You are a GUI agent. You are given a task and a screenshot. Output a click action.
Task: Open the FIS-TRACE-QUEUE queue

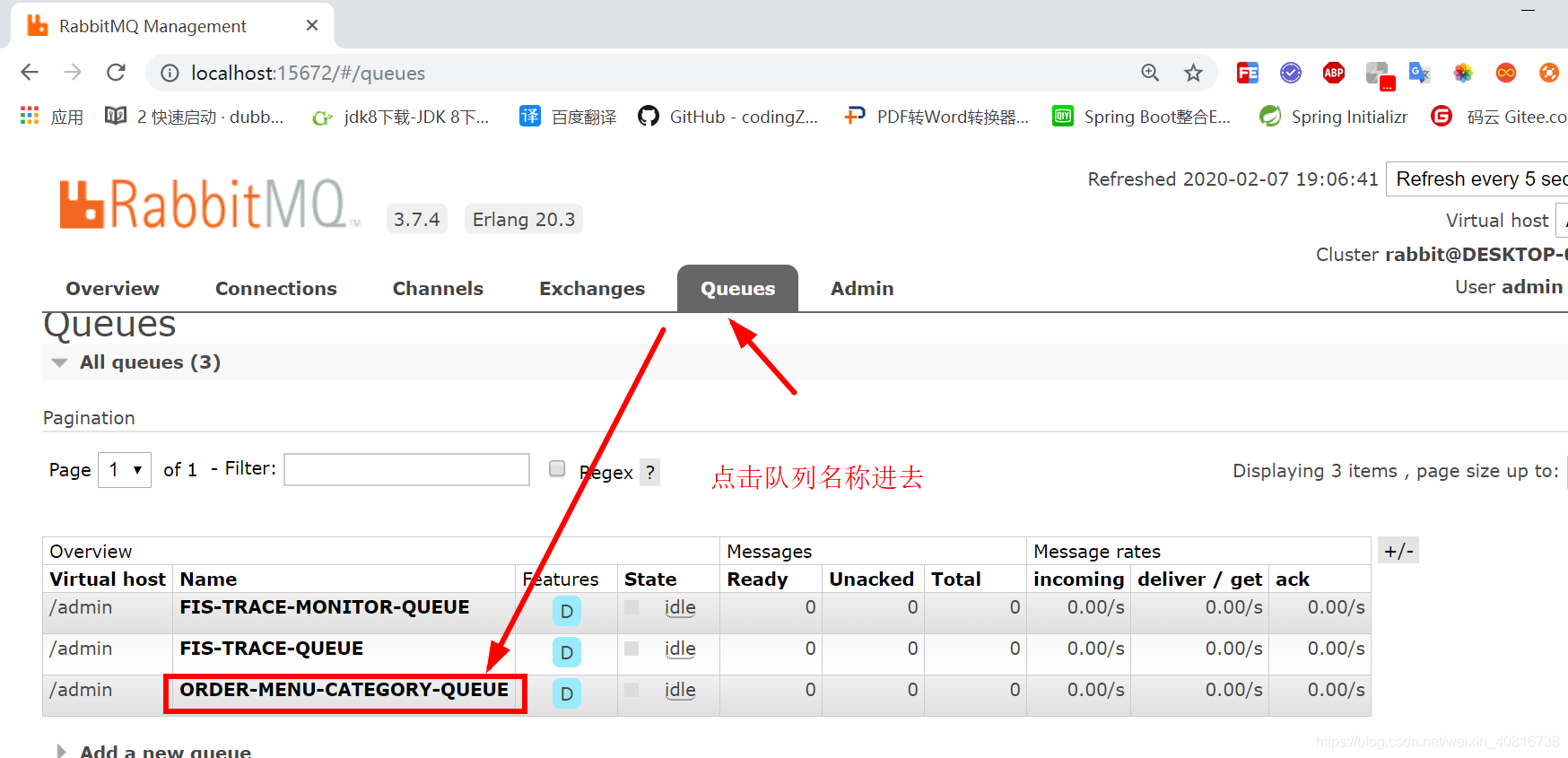pos(271,649)
